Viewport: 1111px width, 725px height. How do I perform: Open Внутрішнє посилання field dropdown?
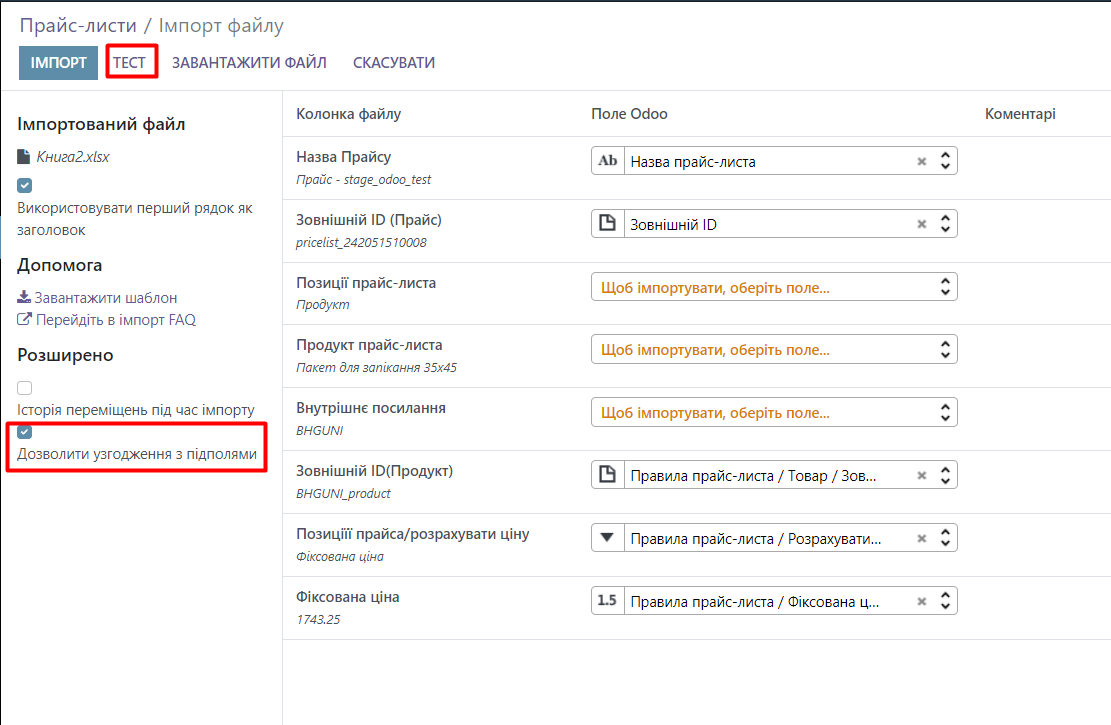pyautogui.click(x=774, y=413)
